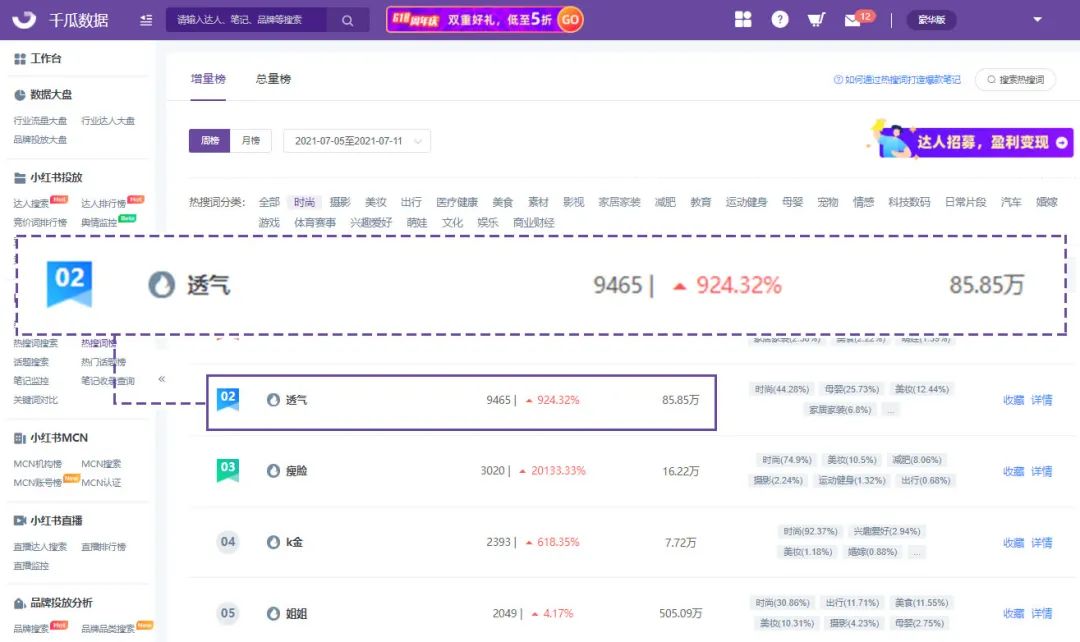Click the magnifier search icon in header
This screenshot has height=642, width=1080.
(x=348, y=21)
